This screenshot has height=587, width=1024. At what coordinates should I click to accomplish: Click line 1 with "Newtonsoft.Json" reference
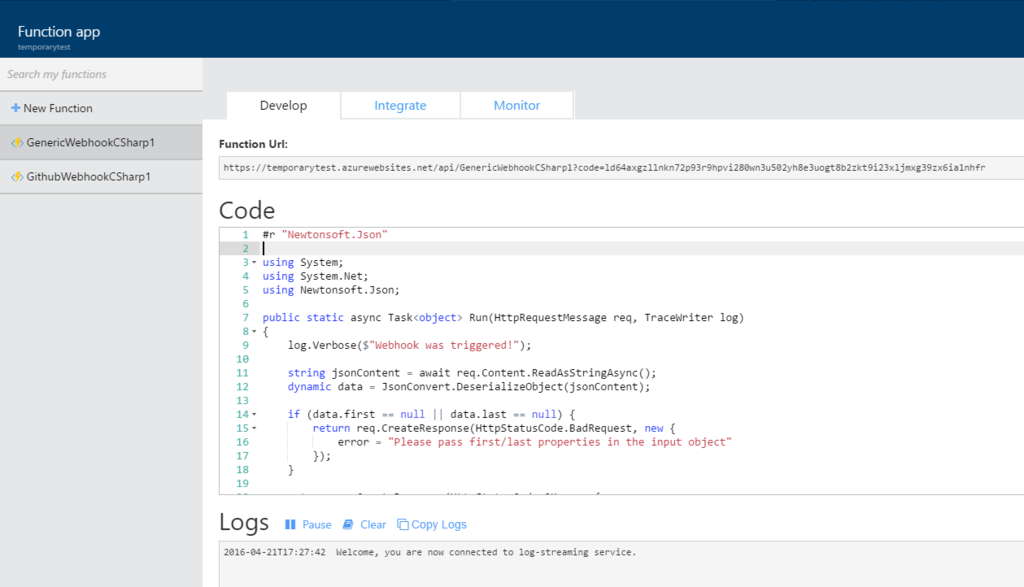[x=325, y=234]
